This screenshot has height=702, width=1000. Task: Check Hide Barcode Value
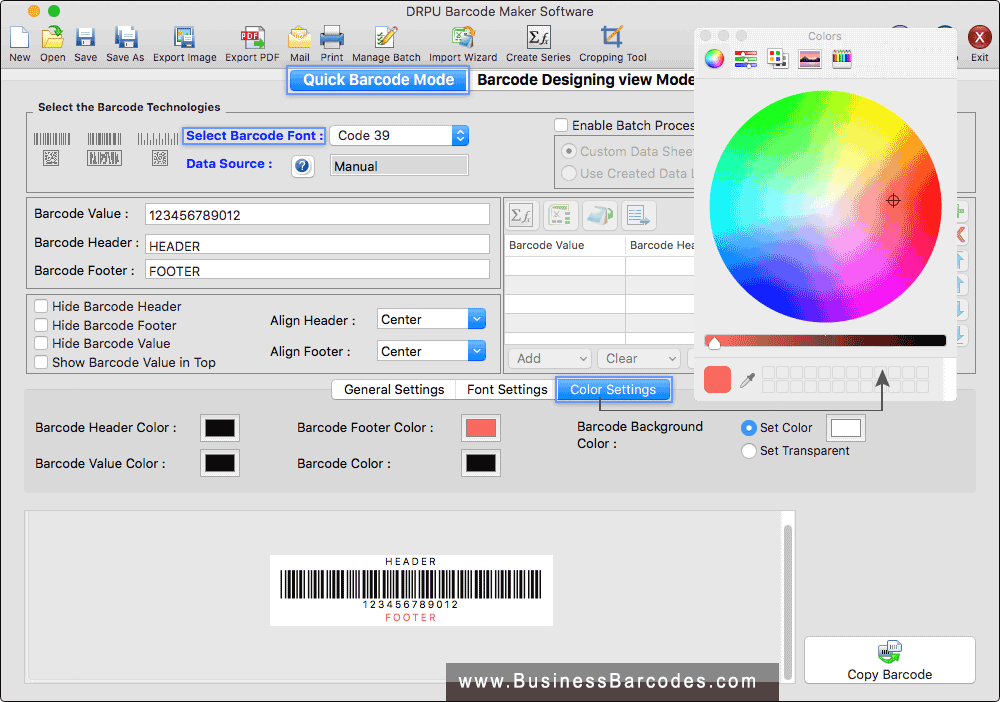pos(41,344)
